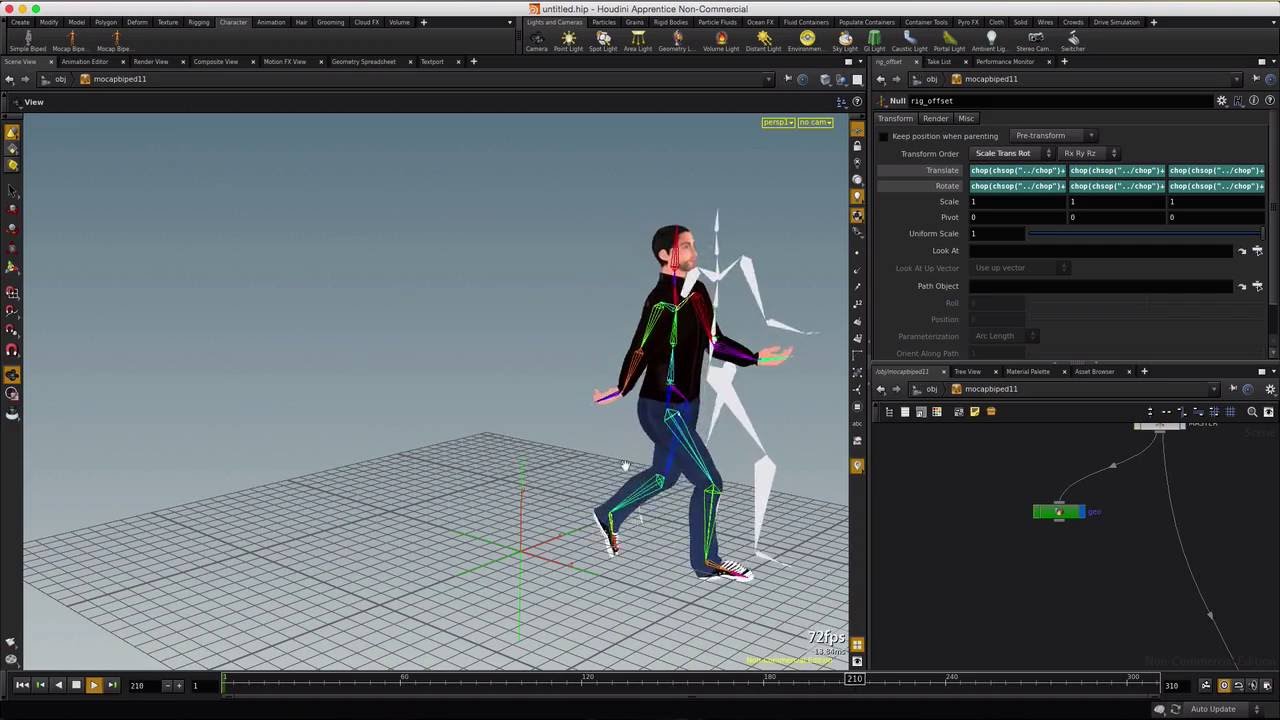Click obj in scene view path
Image resolution: width=1280 pixels, height=720 pixels.
pyautogui.click(x=61, y=79)
